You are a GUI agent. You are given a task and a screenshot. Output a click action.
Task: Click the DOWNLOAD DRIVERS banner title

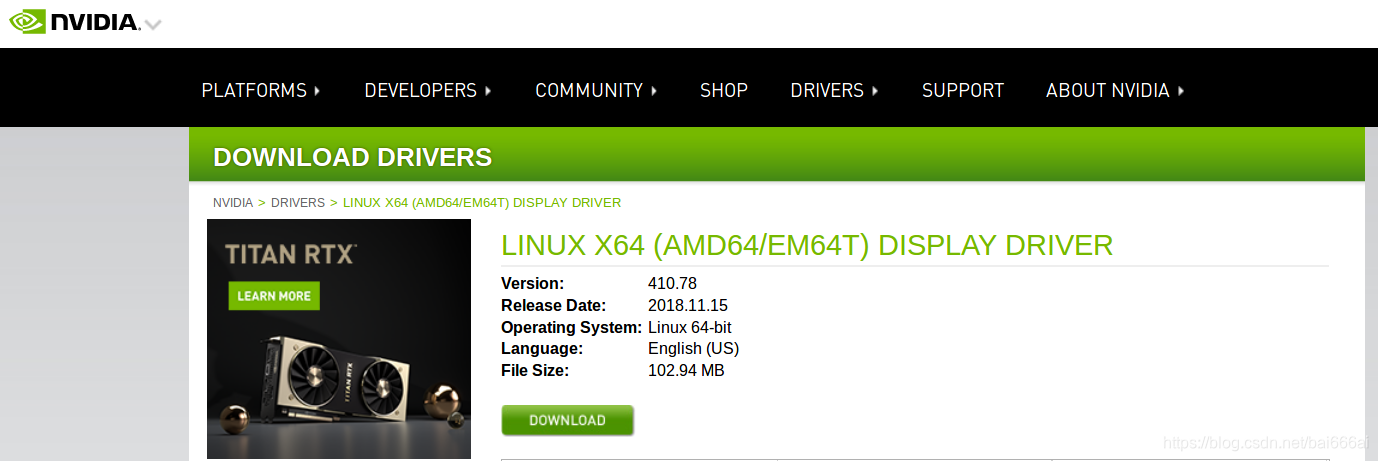[353, 157]
